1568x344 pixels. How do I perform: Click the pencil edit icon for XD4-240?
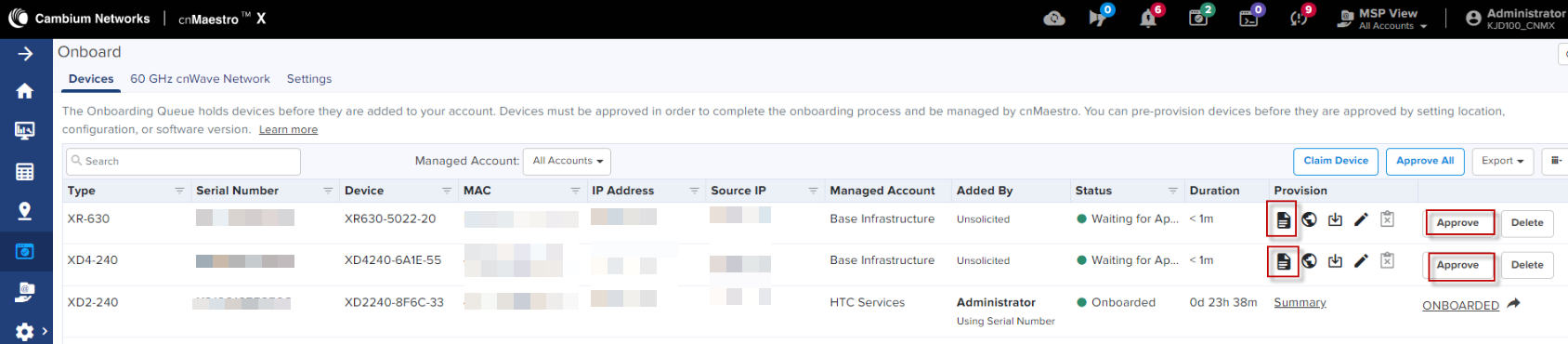tap(1361, 260)
